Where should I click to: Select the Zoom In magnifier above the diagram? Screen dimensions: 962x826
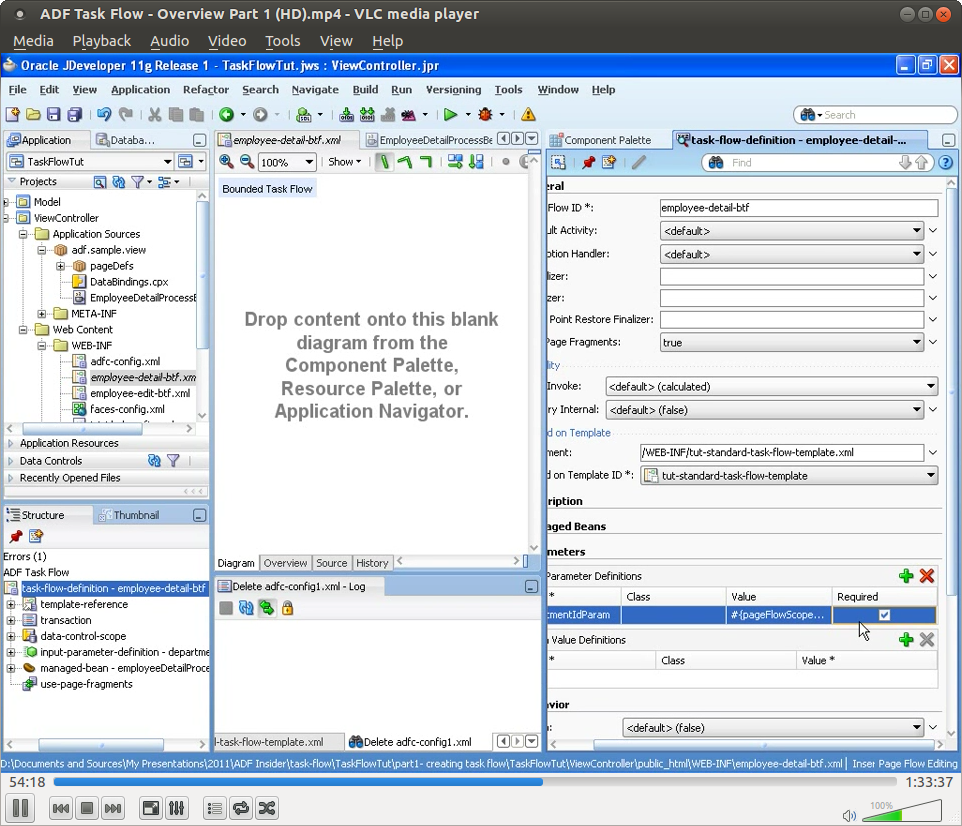(226, 161)
